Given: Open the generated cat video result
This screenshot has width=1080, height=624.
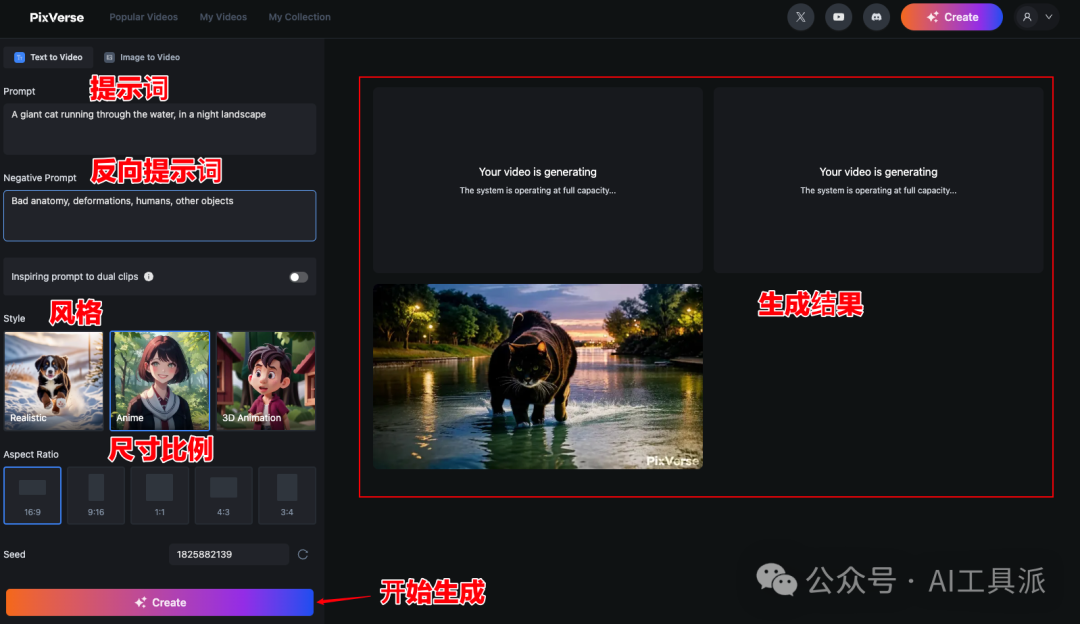Looking at the screenshot, I should click(x=538, y=376).
